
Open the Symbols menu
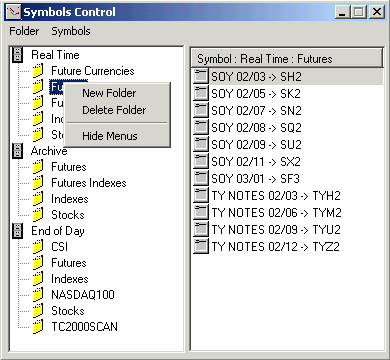click(x=71, y=31)
